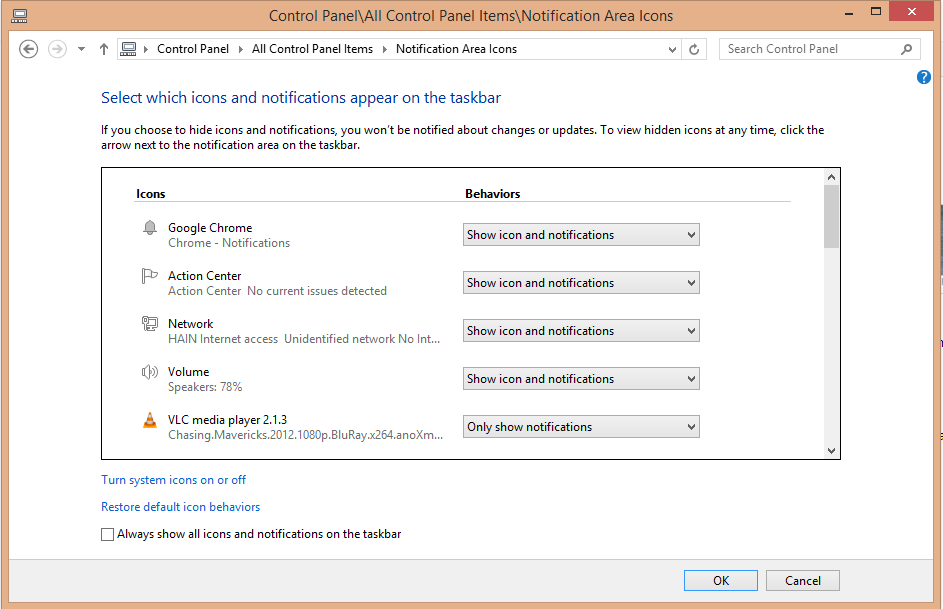Click the VLC media player cone icon
943x609 pixels.
(x=150, y=420)
